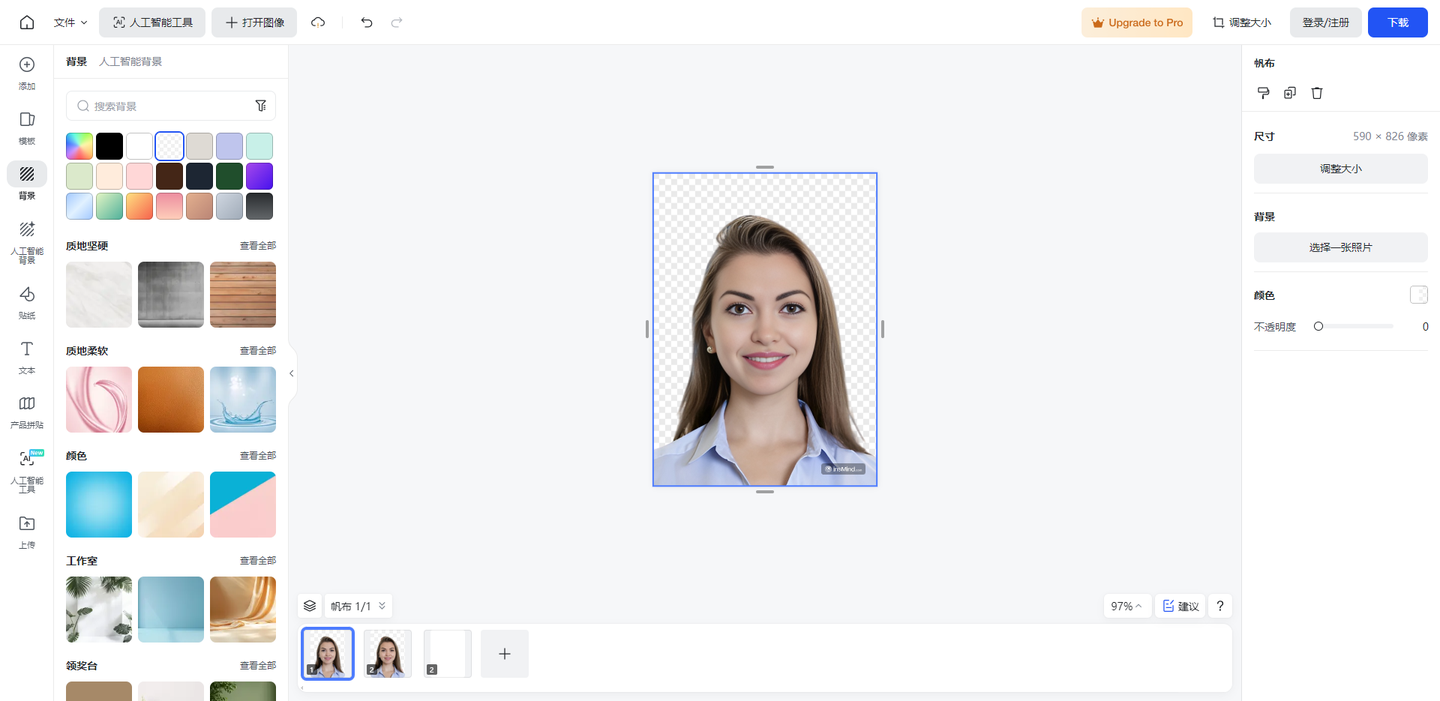Screen dimensions: 1440x701
Task: Select the dark brown color swatch
Action: [x=169, y=176]
